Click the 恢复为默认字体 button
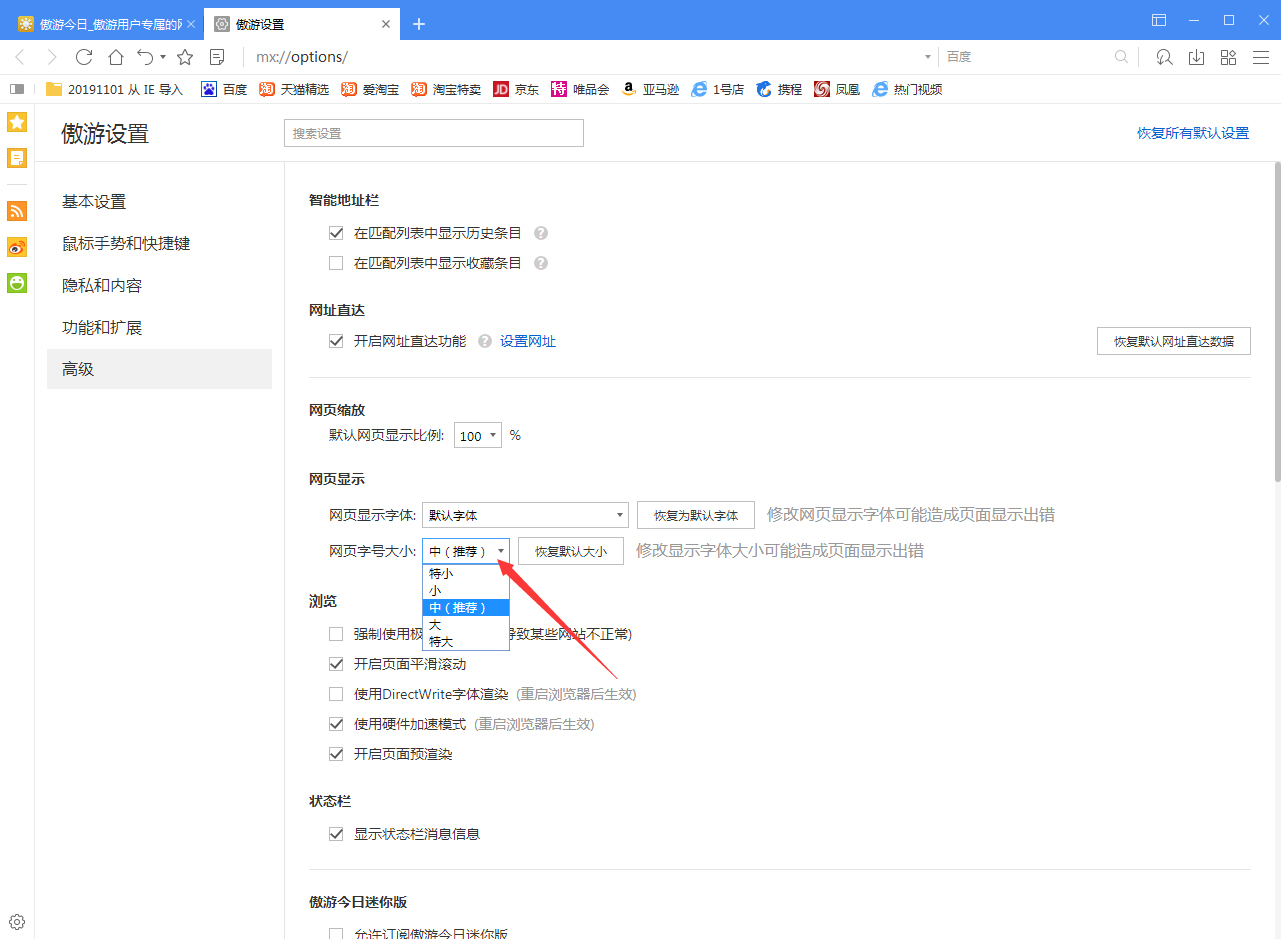 tap(695, 514)
